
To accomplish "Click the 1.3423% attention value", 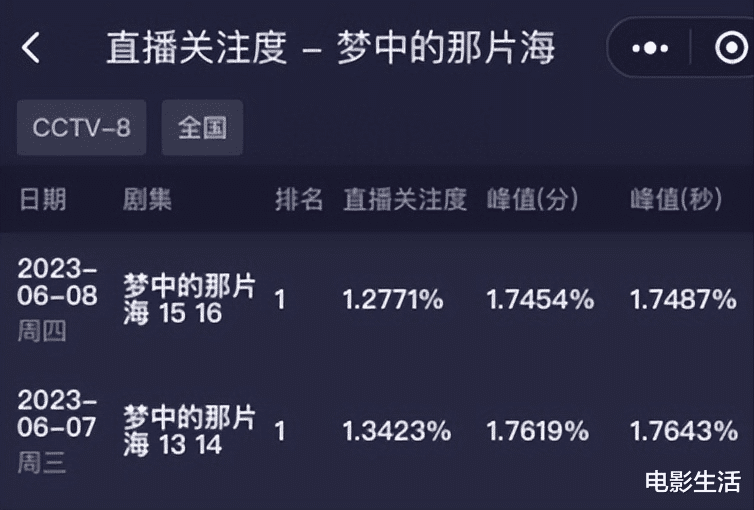I will [x=397, y=431].
